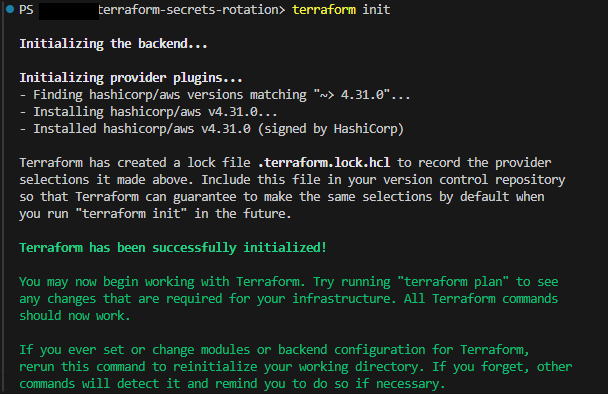Click the quoted "terraform plan" text
Screen dimensions: 611x394
(x=453, y=282)
